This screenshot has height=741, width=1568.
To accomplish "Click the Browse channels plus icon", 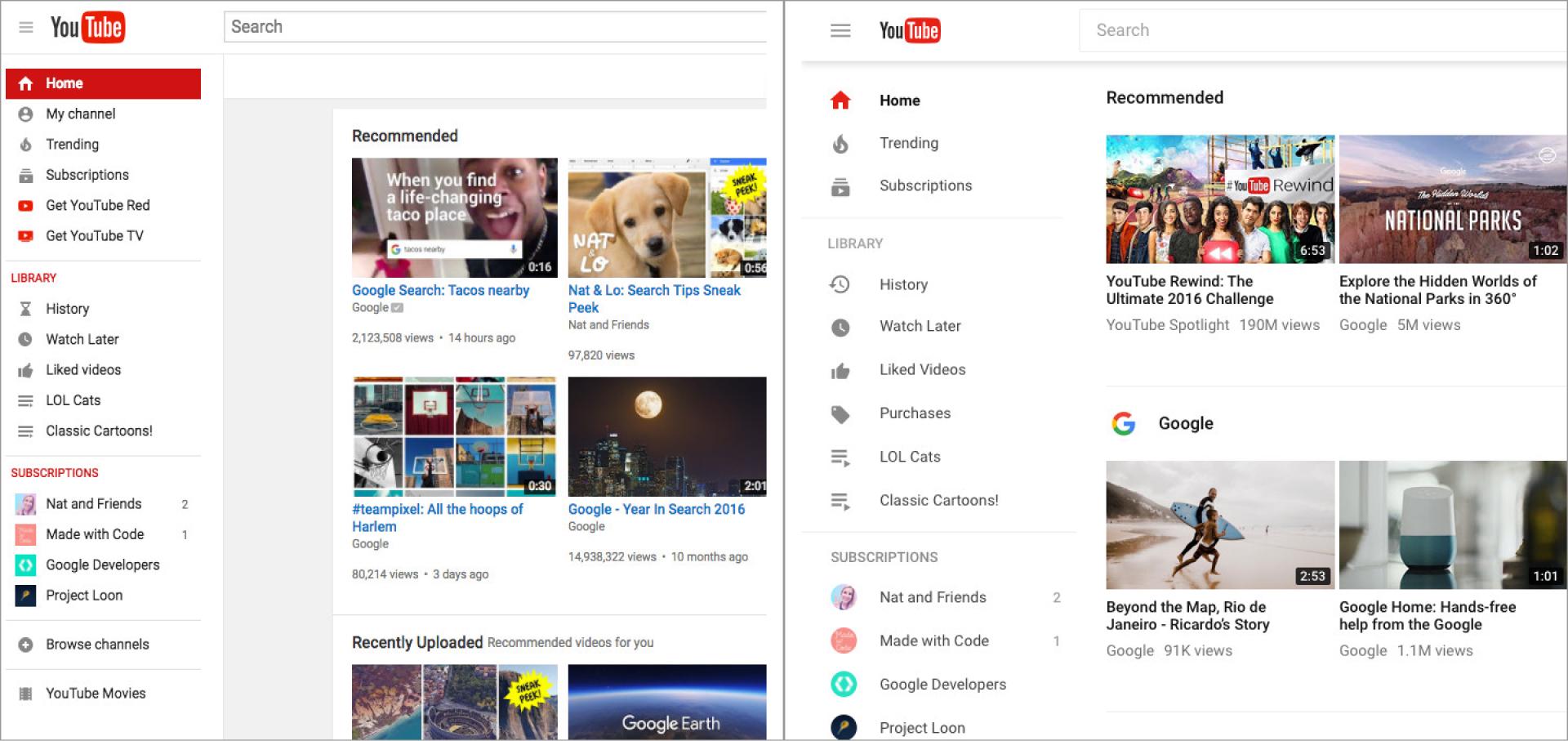I will click(x=25, y=645).
